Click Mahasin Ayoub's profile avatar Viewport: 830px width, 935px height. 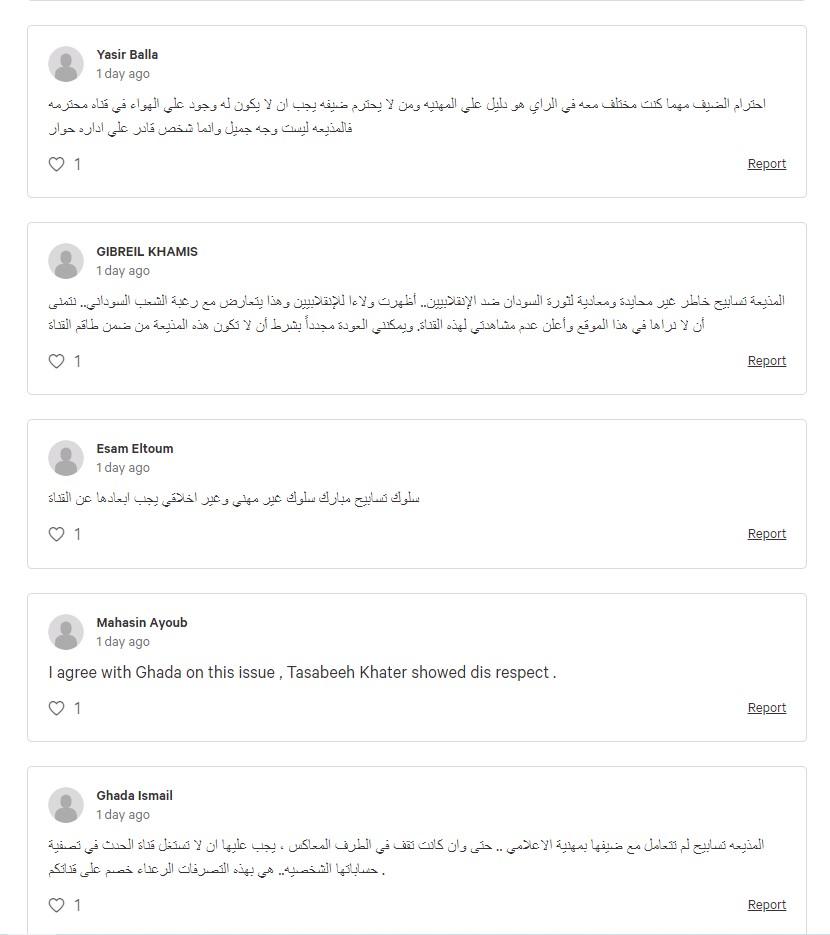point(66,632)
